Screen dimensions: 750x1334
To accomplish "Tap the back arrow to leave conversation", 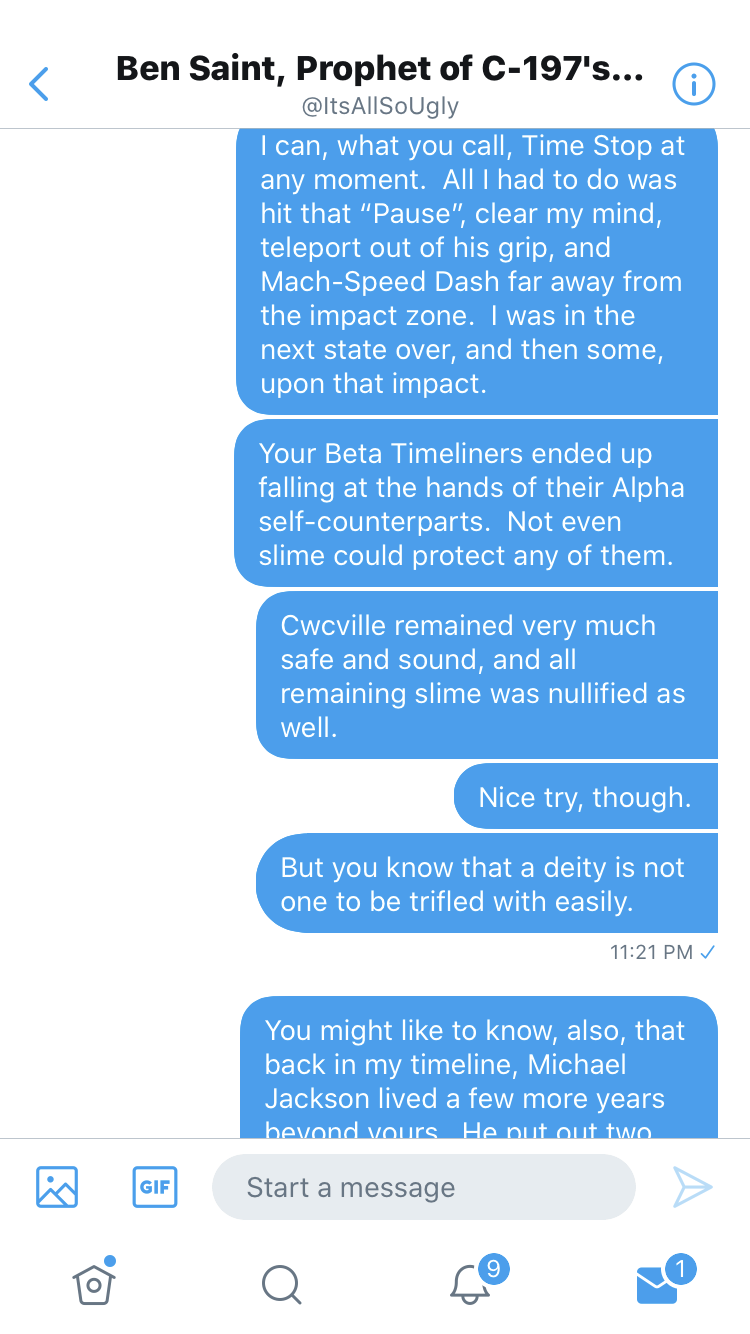I will [x=40, y=85].
